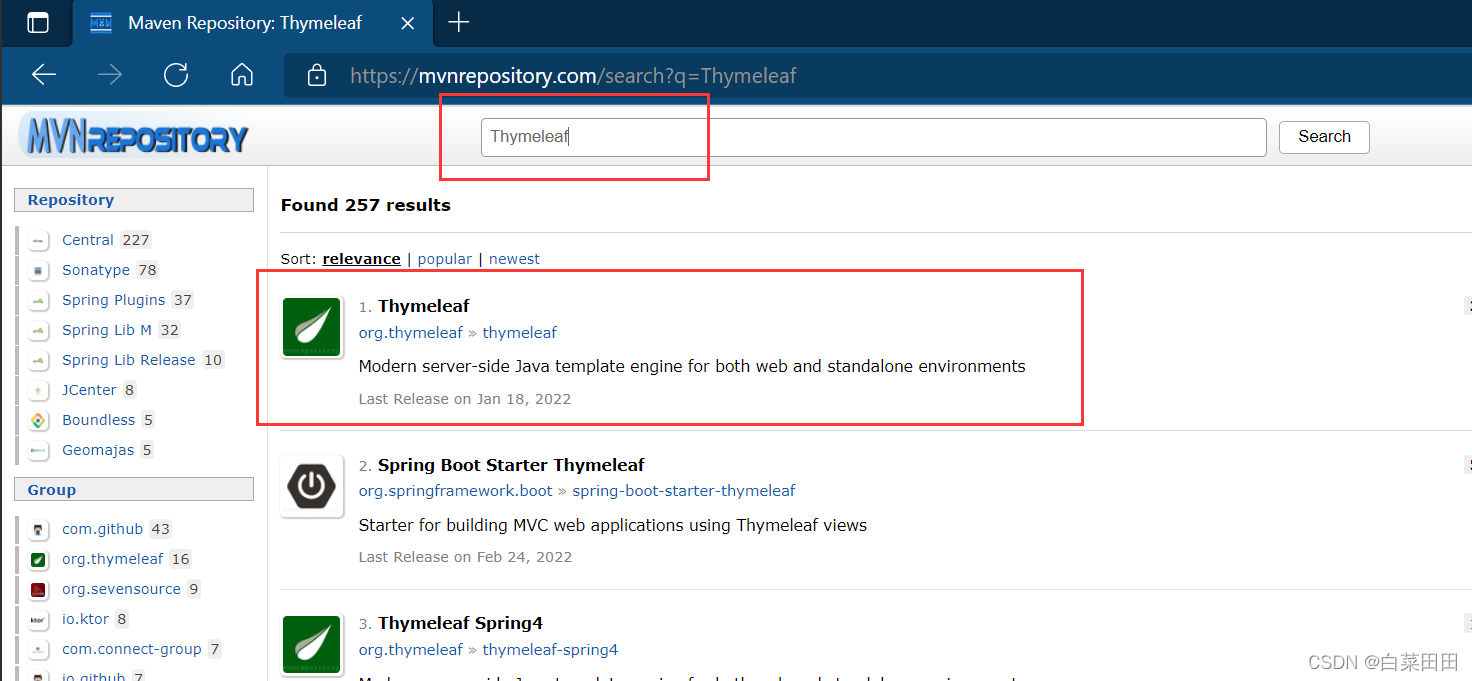Open the Thymeleaf result title
The height and width of the screenshot is (681, 1472).
point(423,306)
